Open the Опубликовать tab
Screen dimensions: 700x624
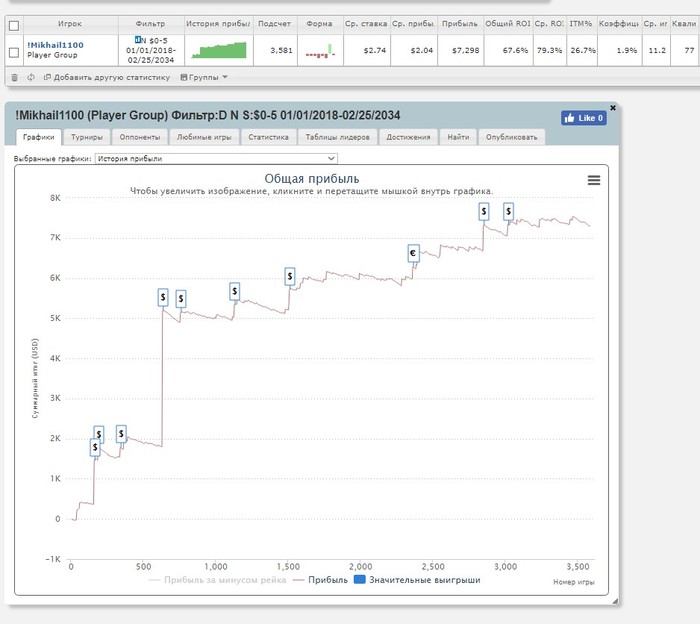512,137
